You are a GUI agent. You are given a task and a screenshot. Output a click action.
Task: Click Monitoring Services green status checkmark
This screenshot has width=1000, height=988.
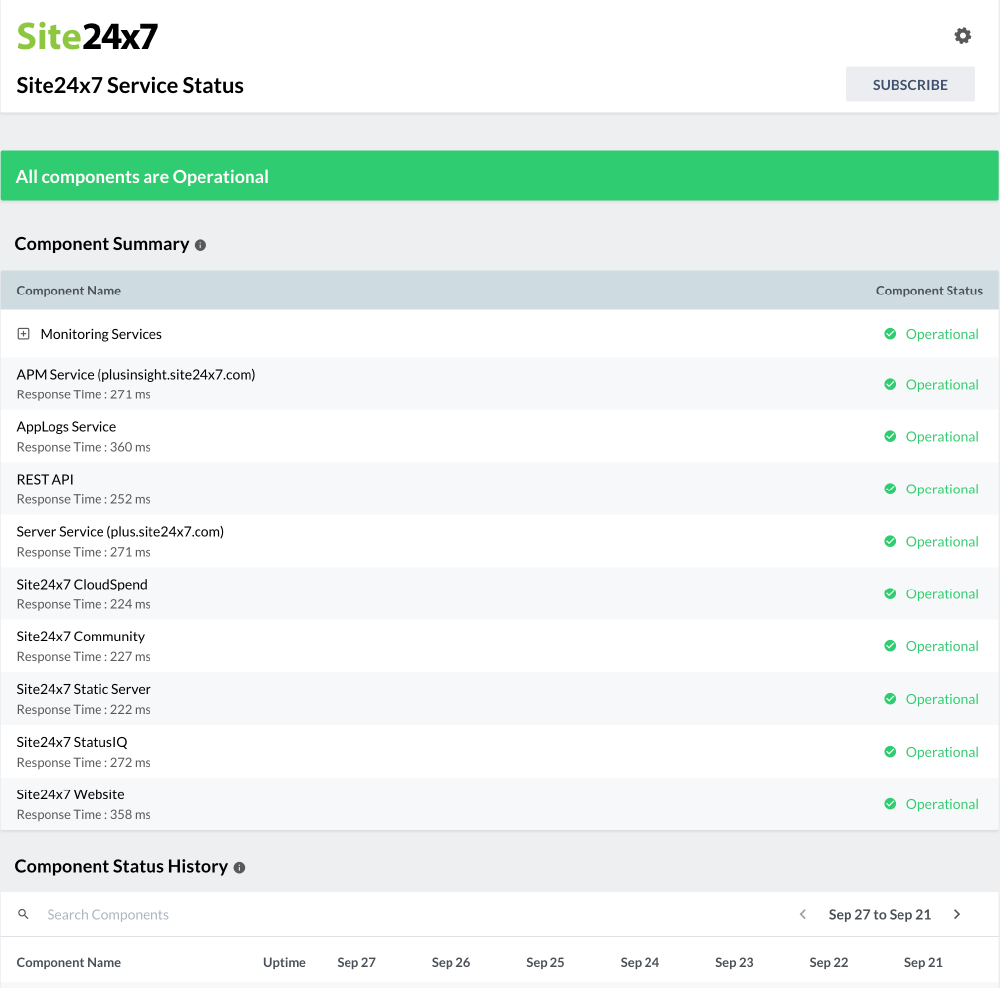[890, 334]
